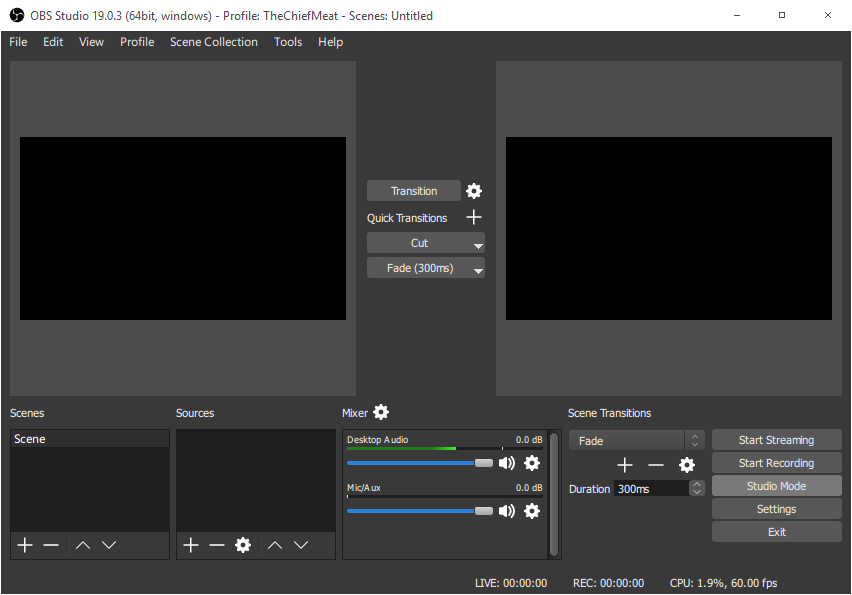
Task: Click the Quick Transitions label
Action: click(407, 218)
